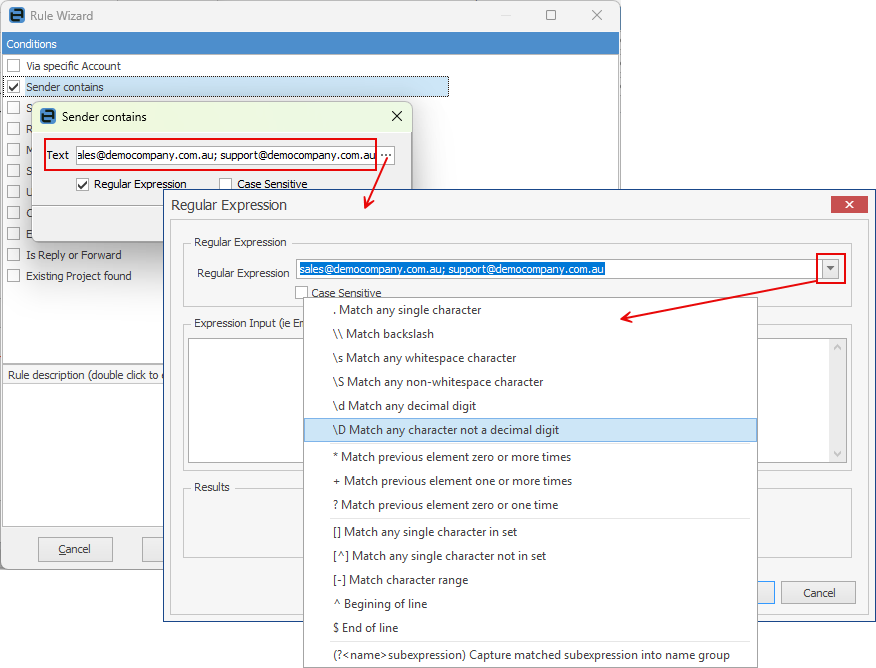Screen dimensions: 876x668
Task: Click the Expression Input scrollbar up arrow
Action: coord(837,347)
